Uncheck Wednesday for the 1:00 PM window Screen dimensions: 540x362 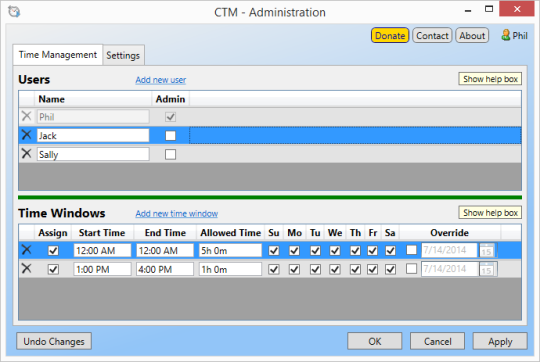[335, 269]
